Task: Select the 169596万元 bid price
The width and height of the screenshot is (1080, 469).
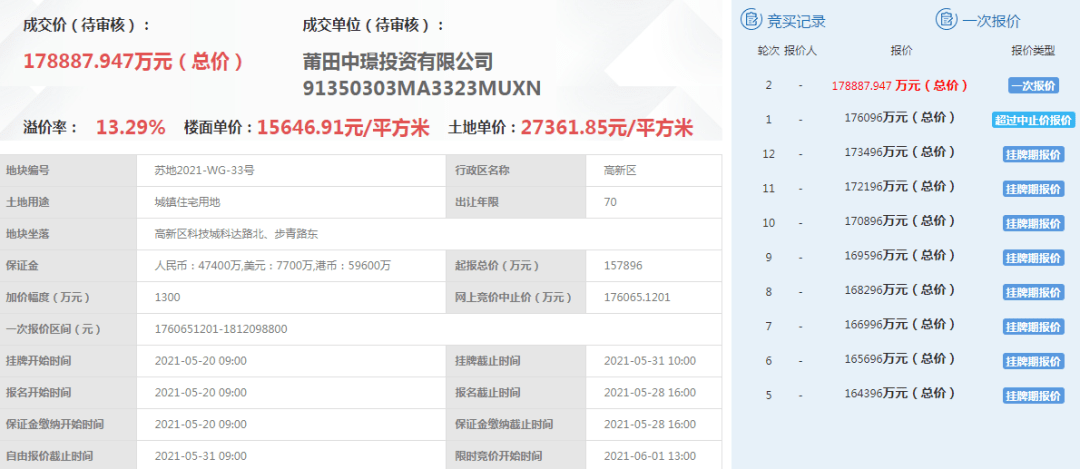Action: point(900,256)
